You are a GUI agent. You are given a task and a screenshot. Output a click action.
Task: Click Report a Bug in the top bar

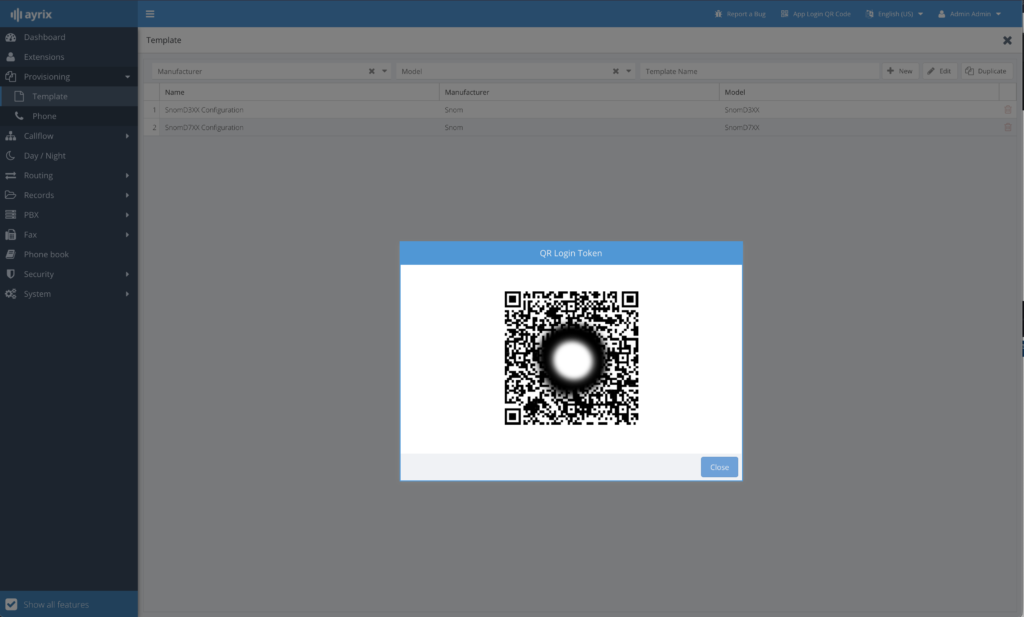coord(740,14)
